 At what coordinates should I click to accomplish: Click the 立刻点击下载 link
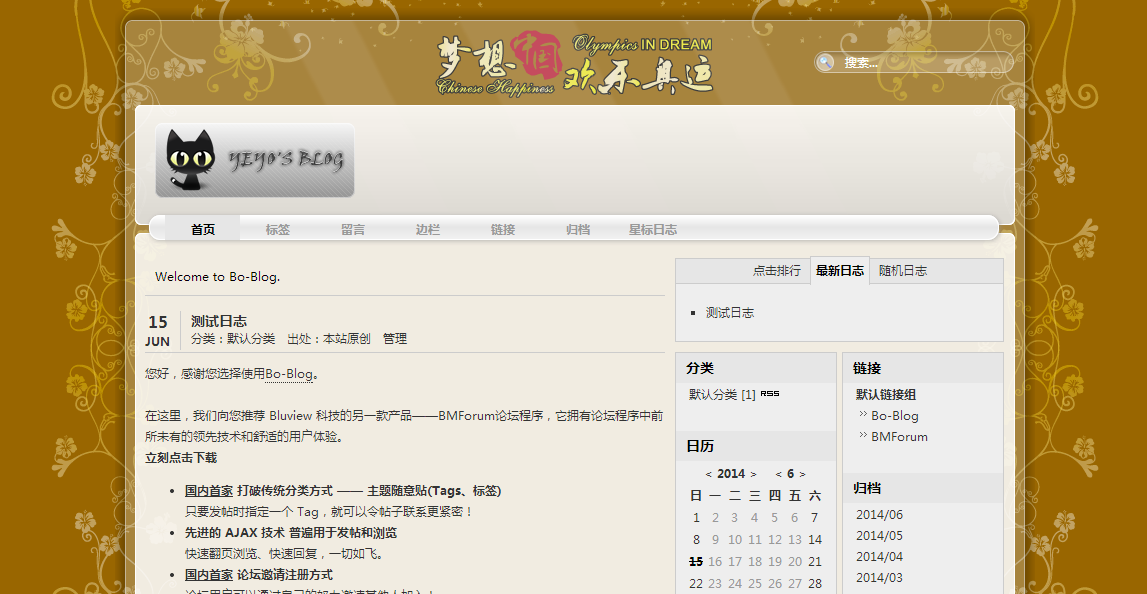181,458
